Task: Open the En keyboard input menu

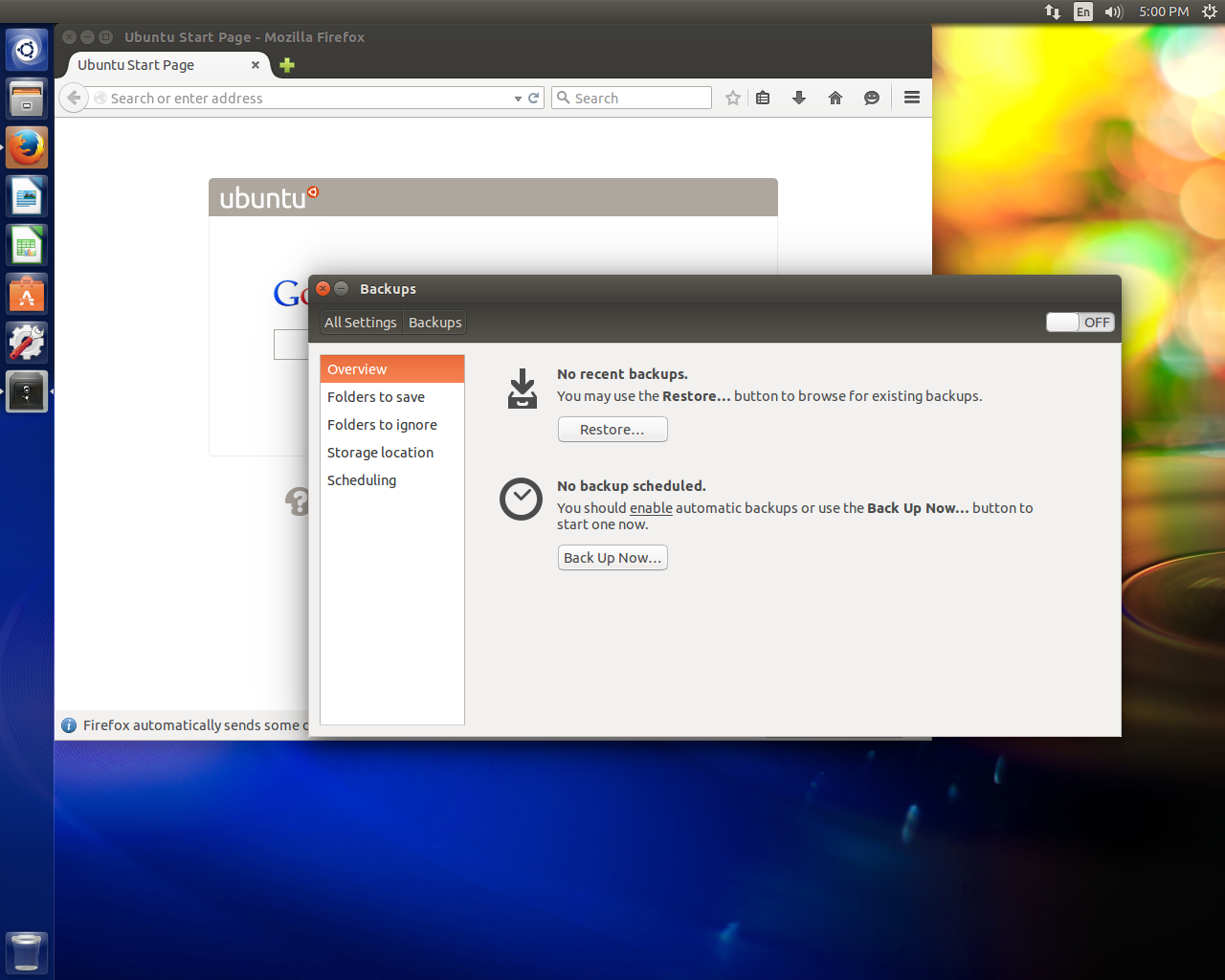Action: 1083,11
